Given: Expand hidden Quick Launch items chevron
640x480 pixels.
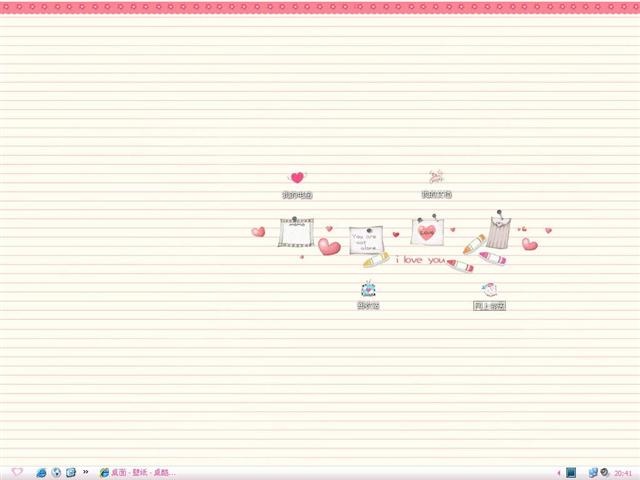Looking at the screenshot, I should click(85, 472).
